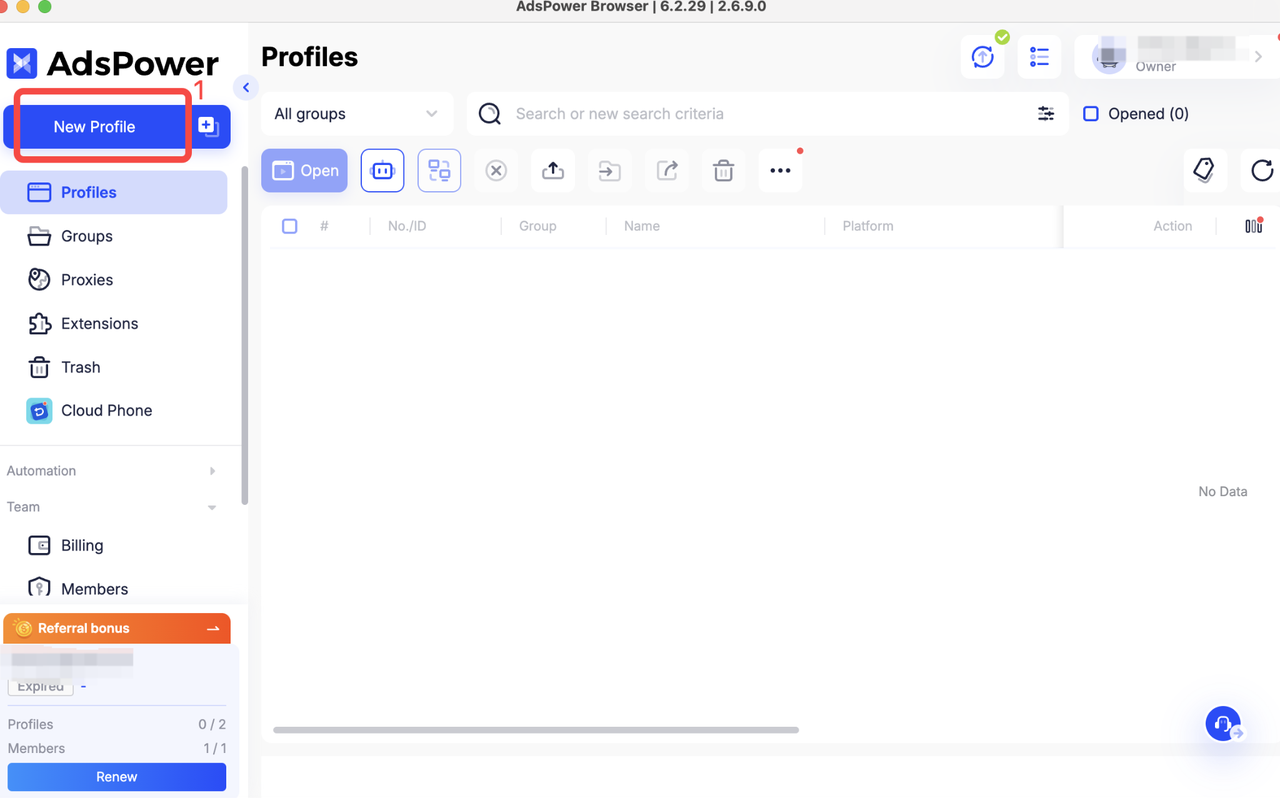This screenshot has width=1280, height=798.
Task: Click the trash delete icon in toolbar
Action: click(x=723, y=171)
